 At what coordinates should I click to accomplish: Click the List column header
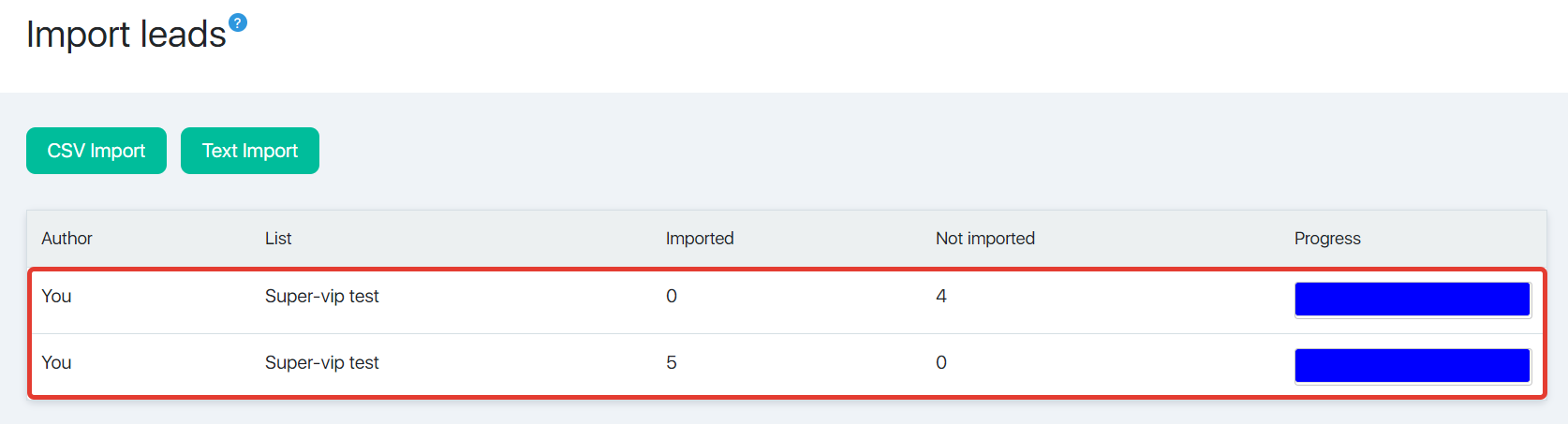pyautogui.click(x=278, y=239)
